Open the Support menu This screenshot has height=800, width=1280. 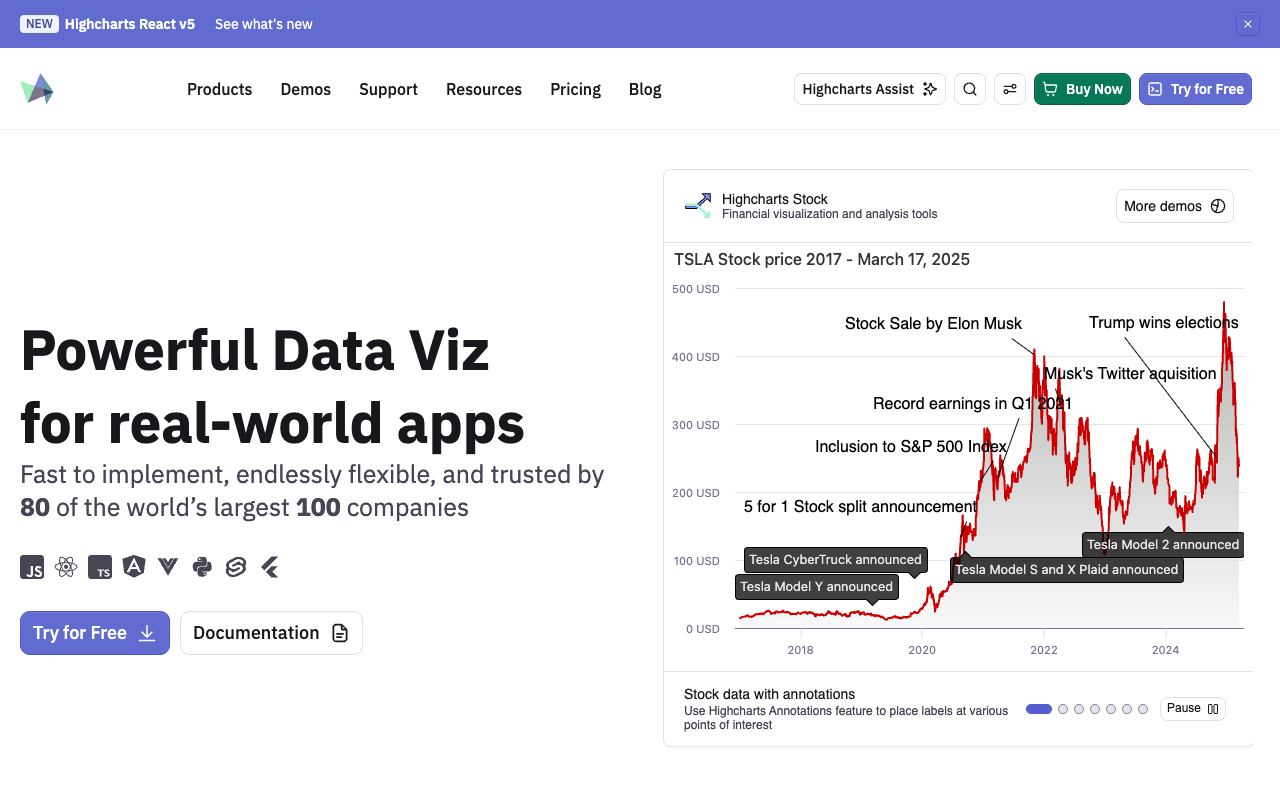pos(388,89)
